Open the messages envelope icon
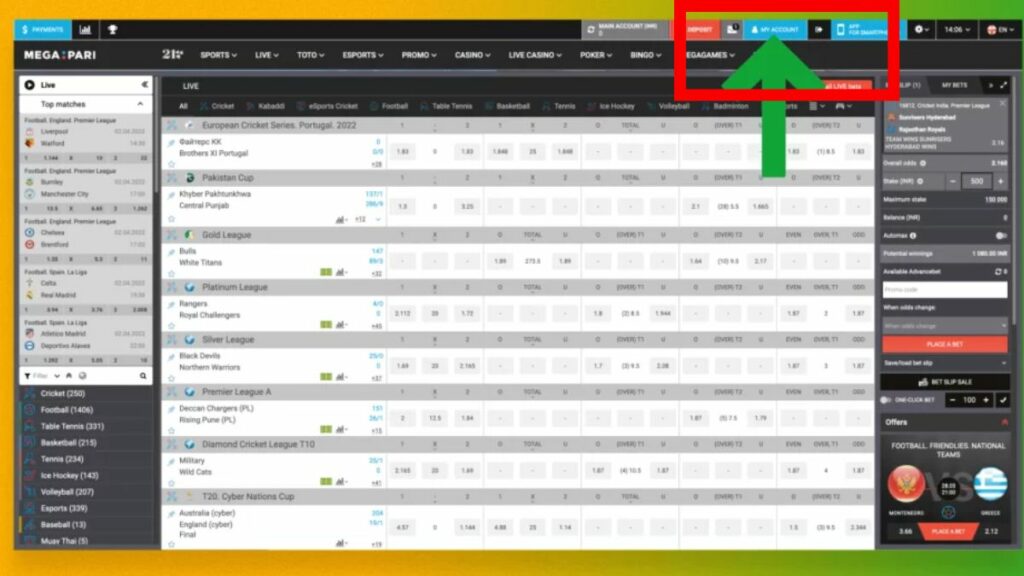1024x576 pixels. (x=732, y=29)
